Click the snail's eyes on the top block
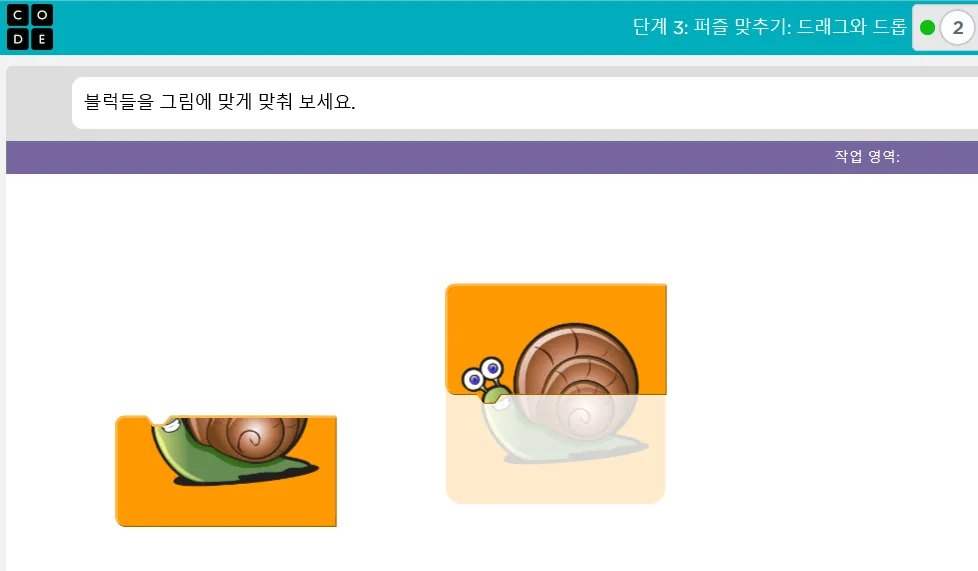Screen dimensions: 978x571 point(483,373)
